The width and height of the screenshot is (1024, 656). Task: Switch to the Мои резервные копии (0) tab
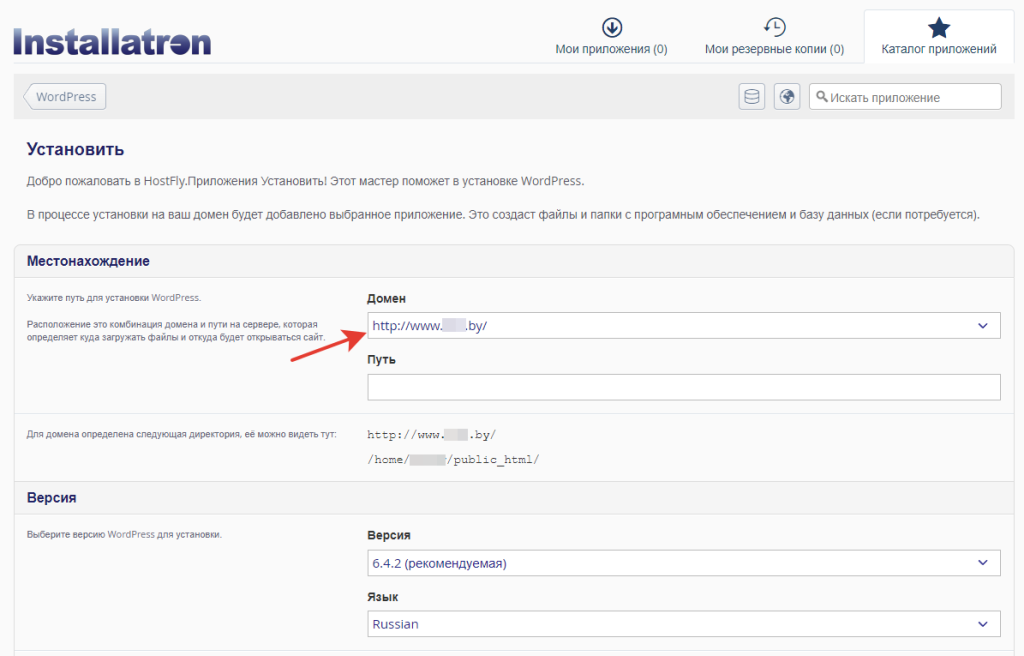click(x=774, y=49)
